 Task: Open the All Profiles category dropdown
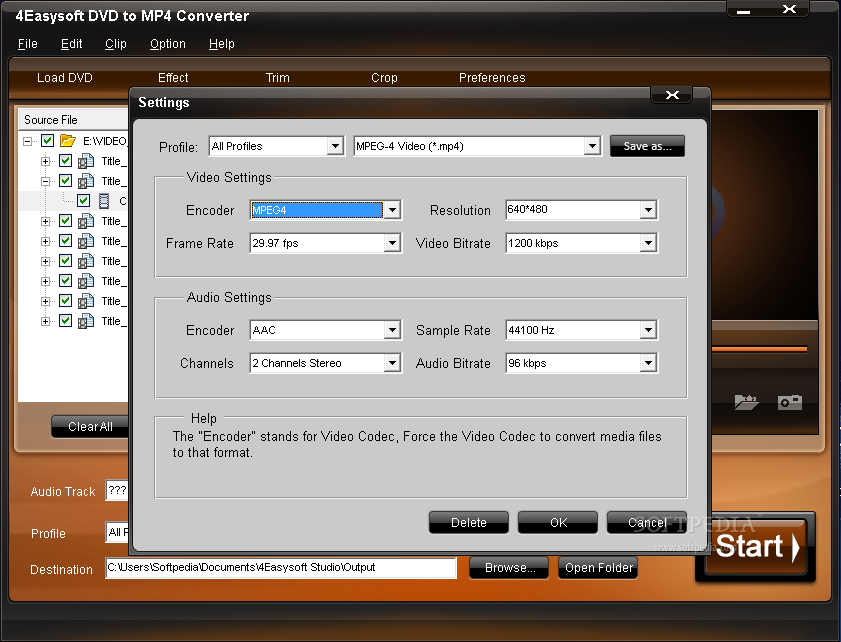tap(335, 146)
